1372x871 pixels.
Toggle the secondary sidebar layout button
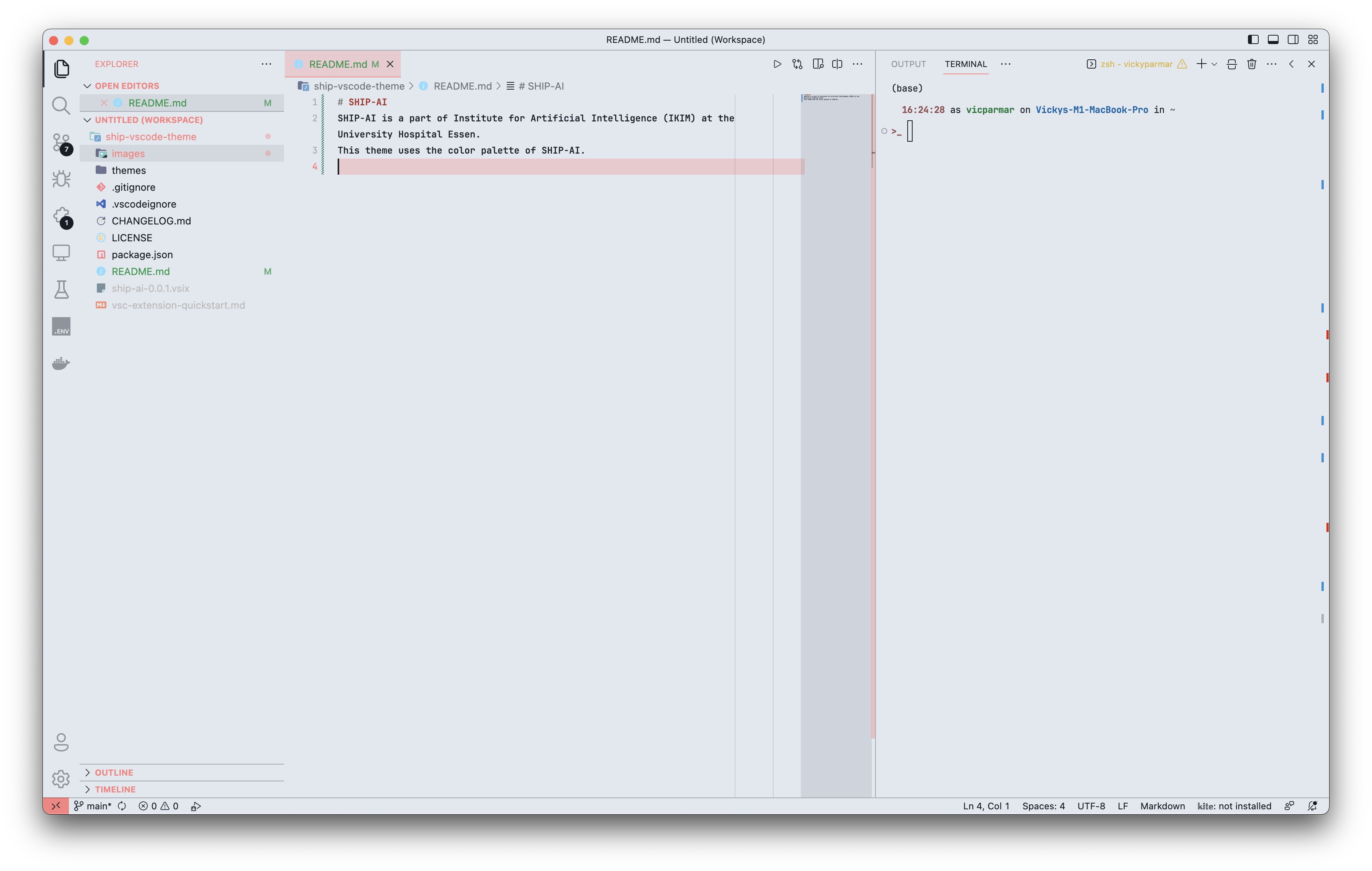[1293, 39]
